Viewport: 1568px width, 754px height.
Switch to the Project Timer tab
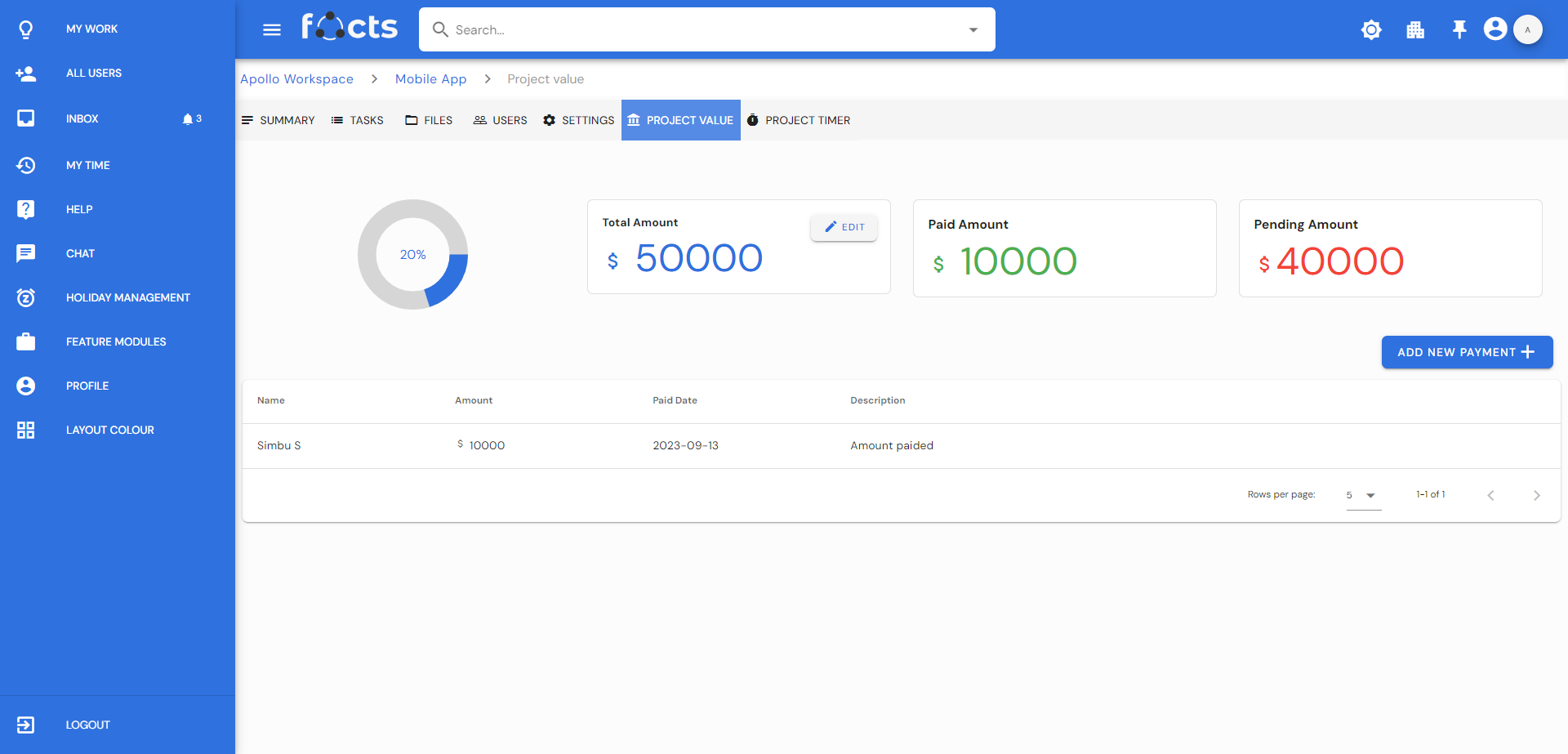(x=799, y=120)
